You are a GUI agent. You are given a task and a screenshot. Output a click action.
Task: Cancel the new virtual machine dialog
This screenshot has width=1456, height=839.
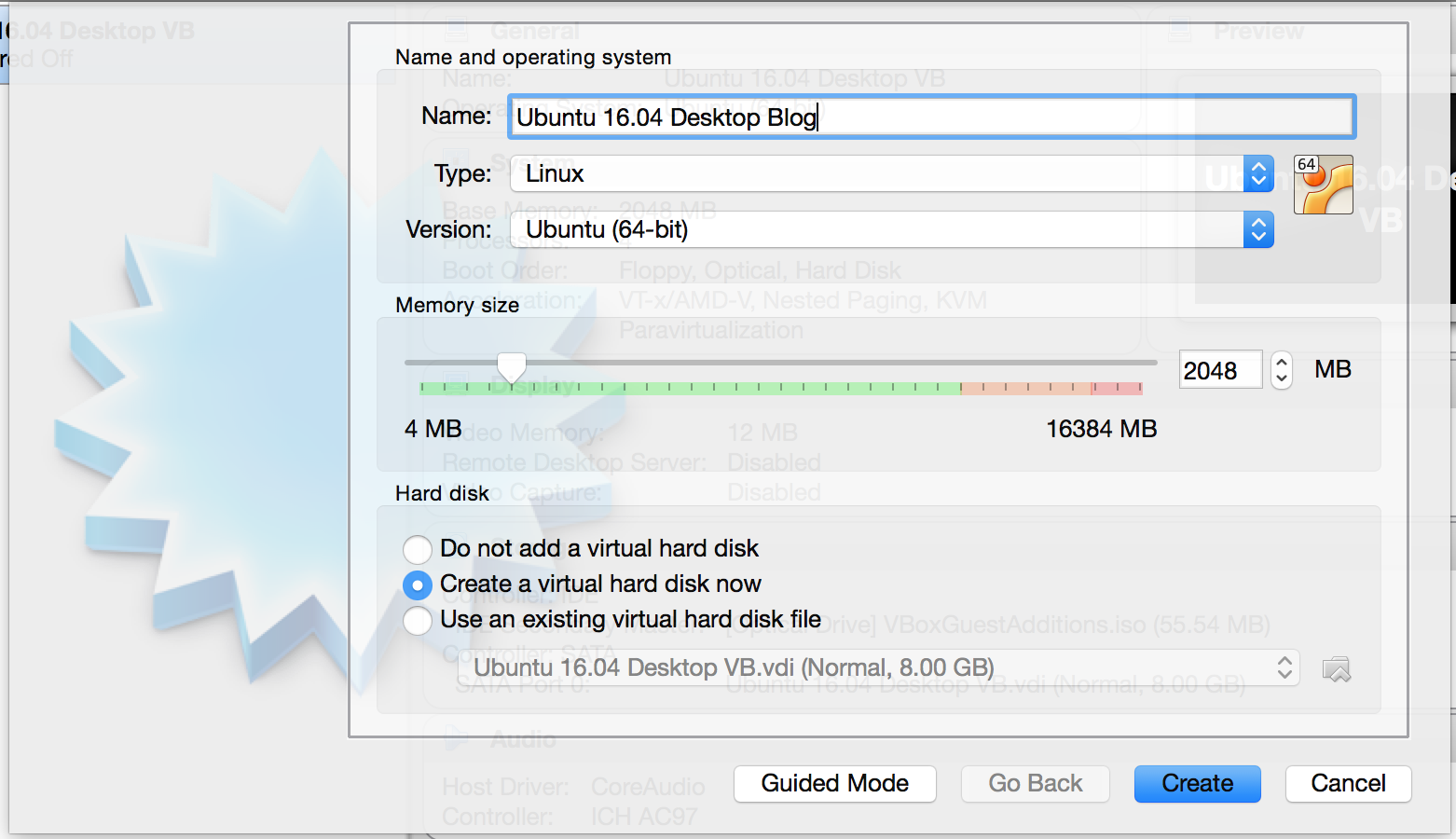pyautogui.click(x=1348, y=783)
